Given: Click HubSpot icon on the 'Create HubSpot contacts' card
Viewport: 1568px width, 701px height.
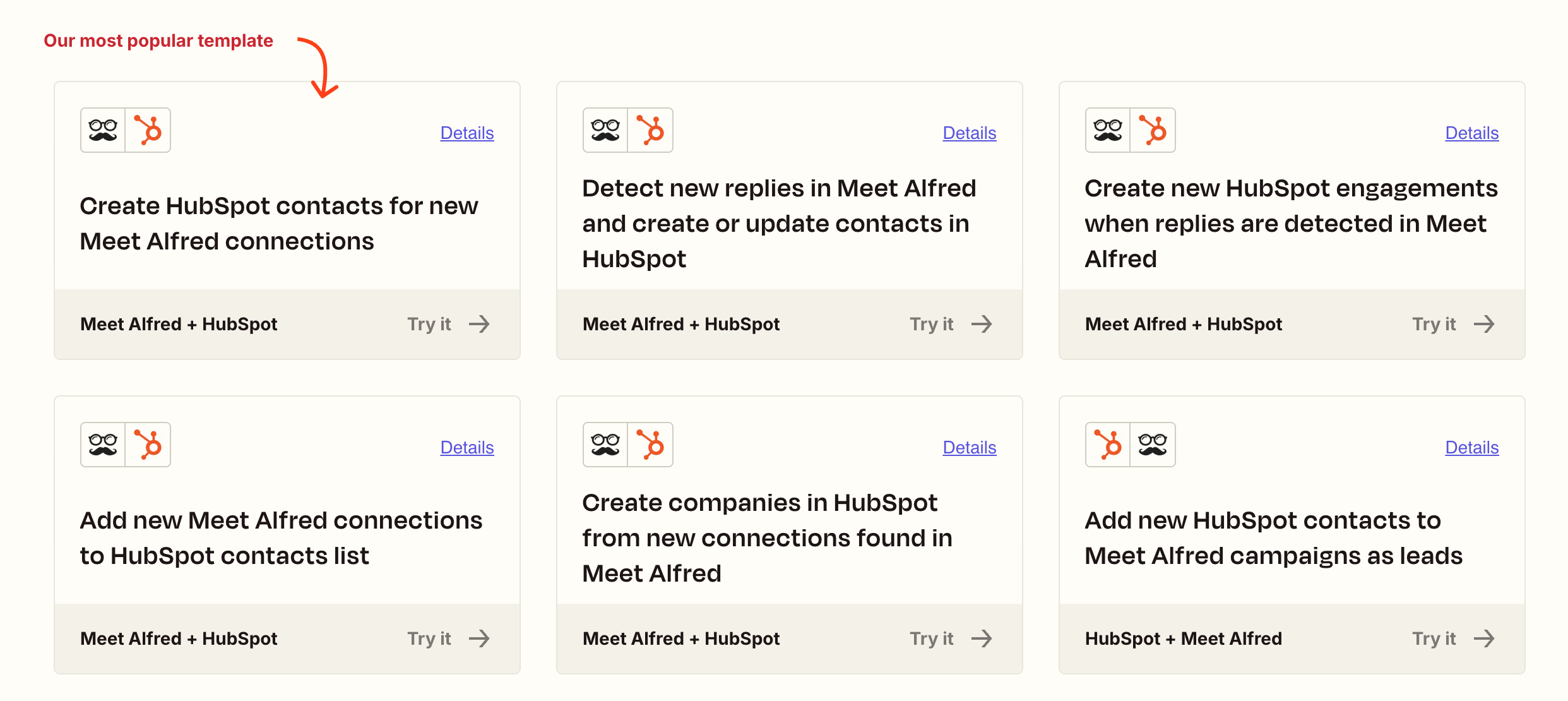Looking at the screenshot, I should 148,130.
